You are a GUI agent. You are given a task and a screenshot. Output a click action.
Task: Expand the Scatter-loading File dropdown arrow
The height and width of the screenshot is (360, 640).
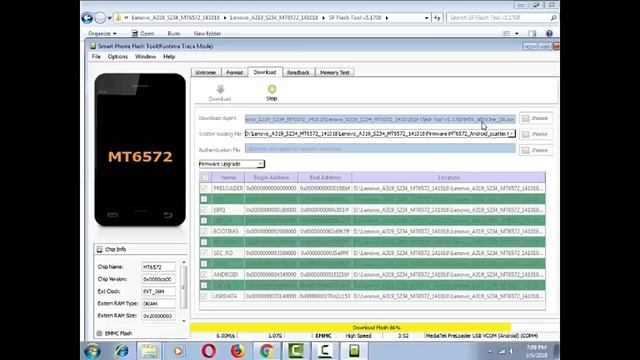[511, 134]
